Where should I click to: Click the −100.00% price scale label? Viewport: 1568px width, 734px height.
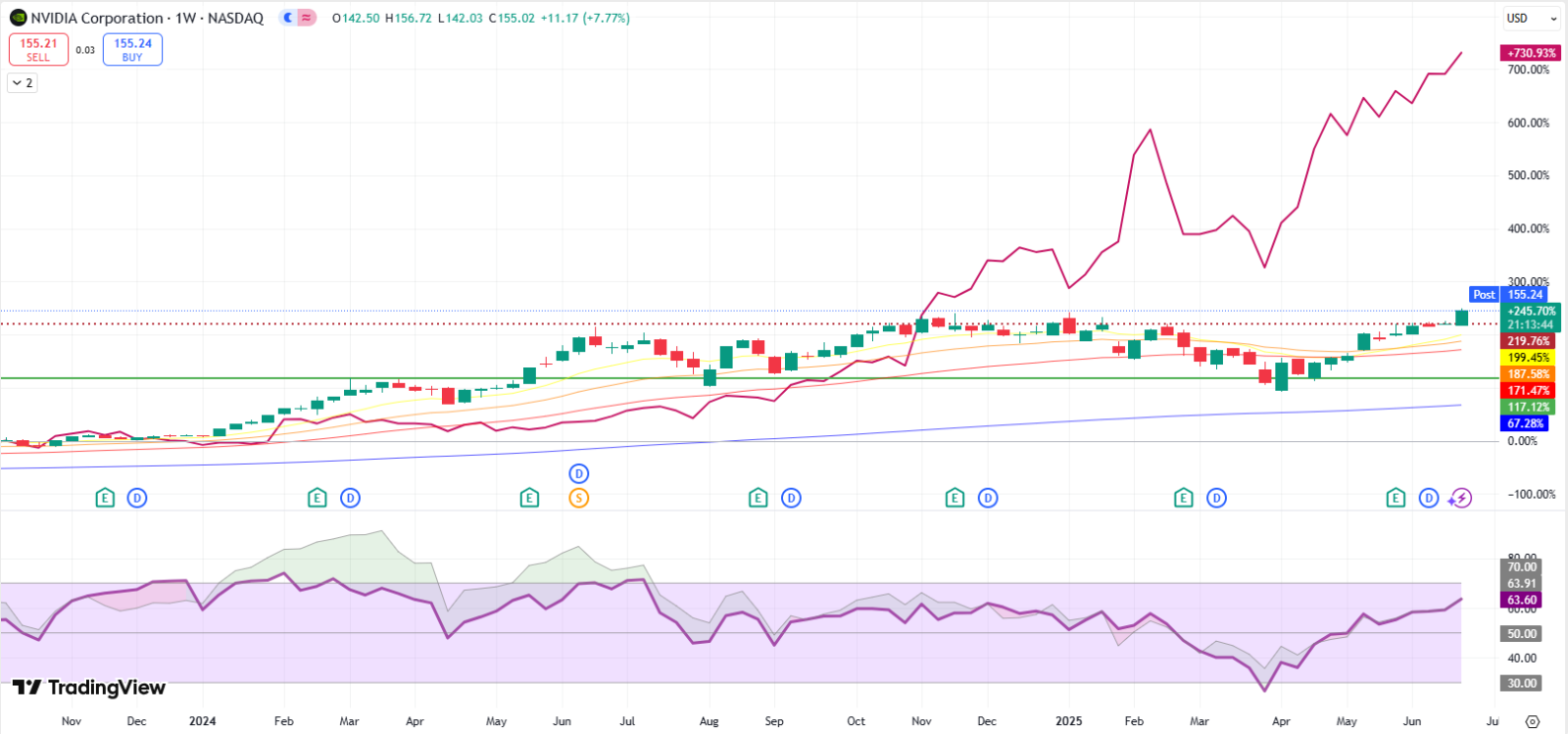[x=1532, y=495]
